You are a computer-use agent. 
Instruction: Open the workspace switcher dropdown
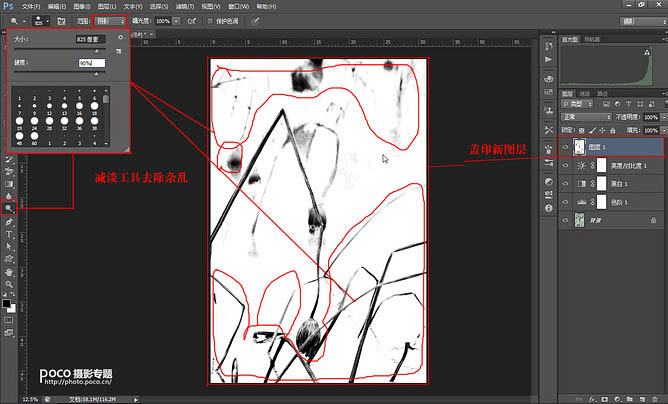643,21
